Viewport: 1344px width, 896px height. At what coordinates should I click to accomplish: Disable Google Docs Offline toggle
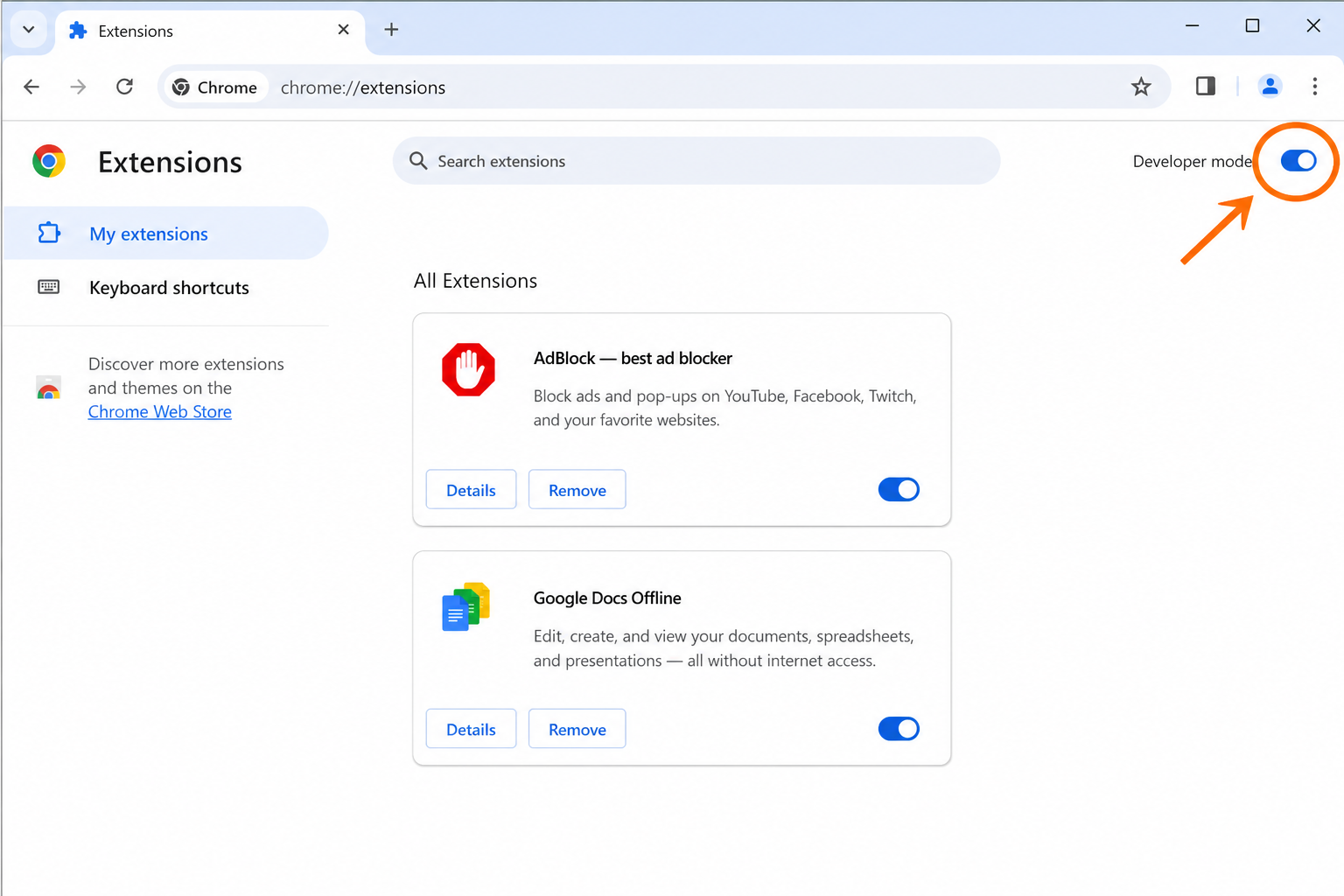(x=899, y=729)
